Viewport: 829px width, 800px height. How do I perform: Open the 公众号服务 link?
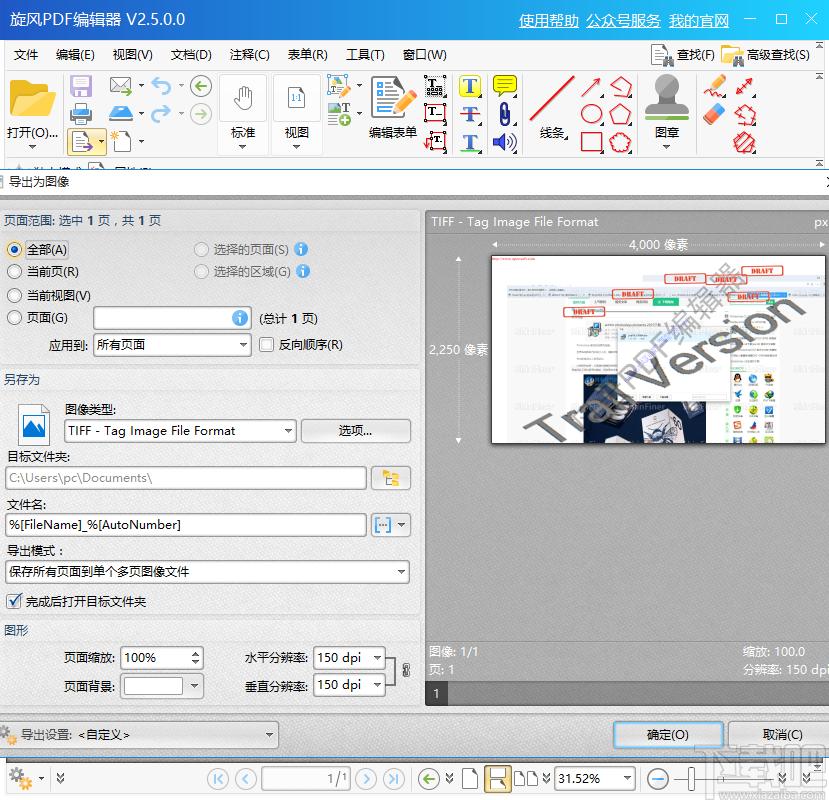click(623, 21)
